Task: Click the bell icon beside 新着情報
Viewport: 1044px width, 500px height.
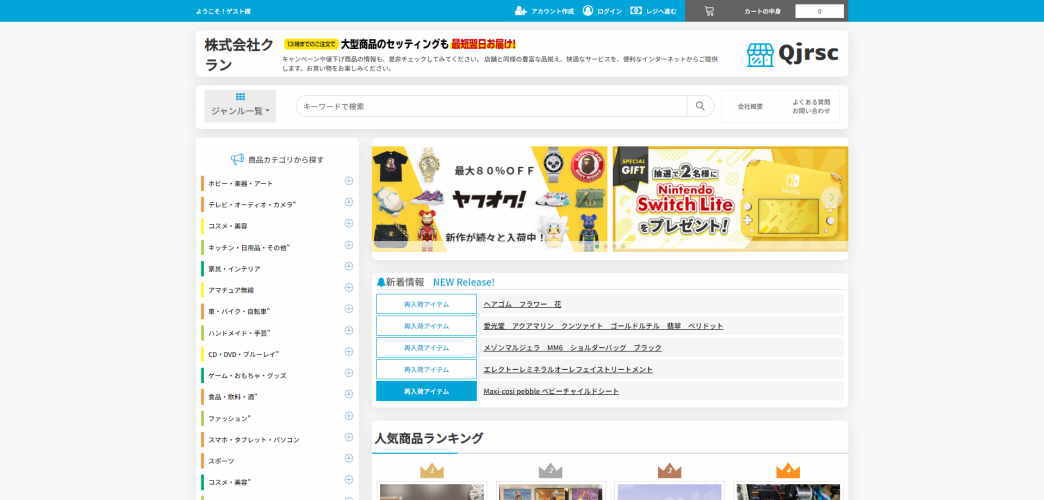Action: (x=381, y=282)
